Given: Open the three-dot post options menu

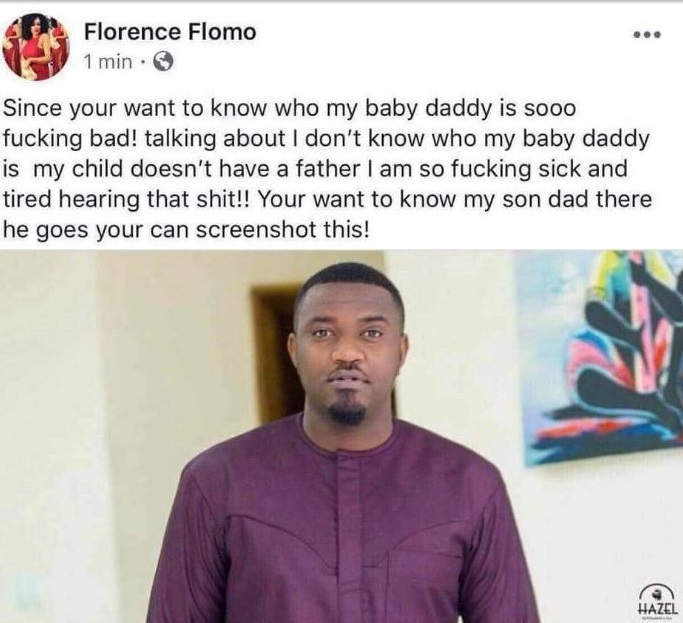Looking at the screenshot, I should point(647,34).
